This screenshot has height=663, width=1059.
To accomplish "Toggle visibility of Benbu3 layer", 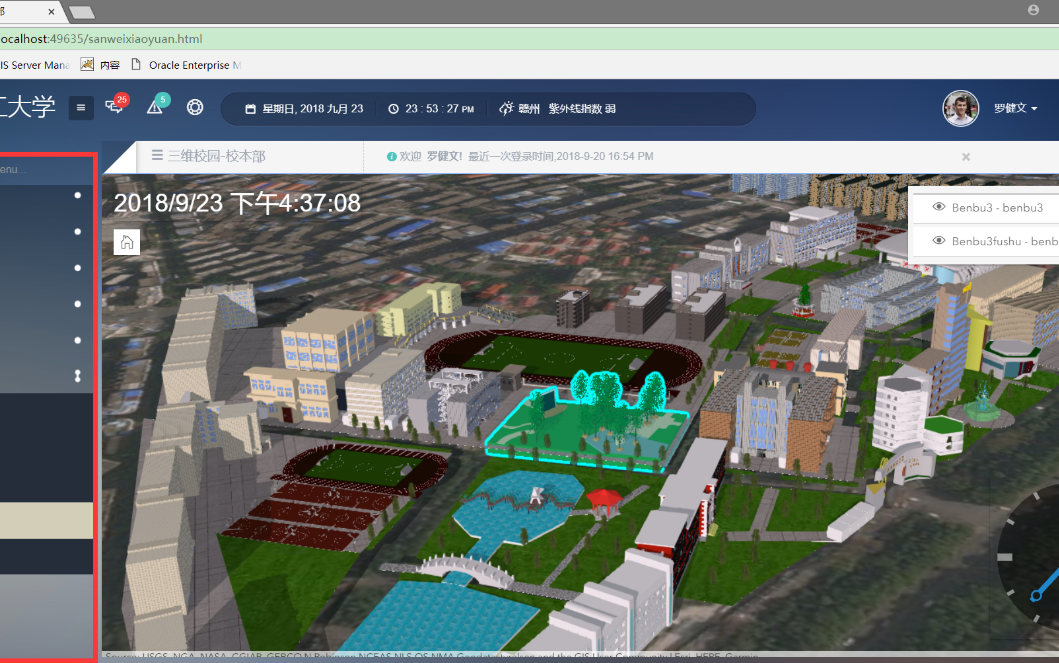I will [939, 207].
